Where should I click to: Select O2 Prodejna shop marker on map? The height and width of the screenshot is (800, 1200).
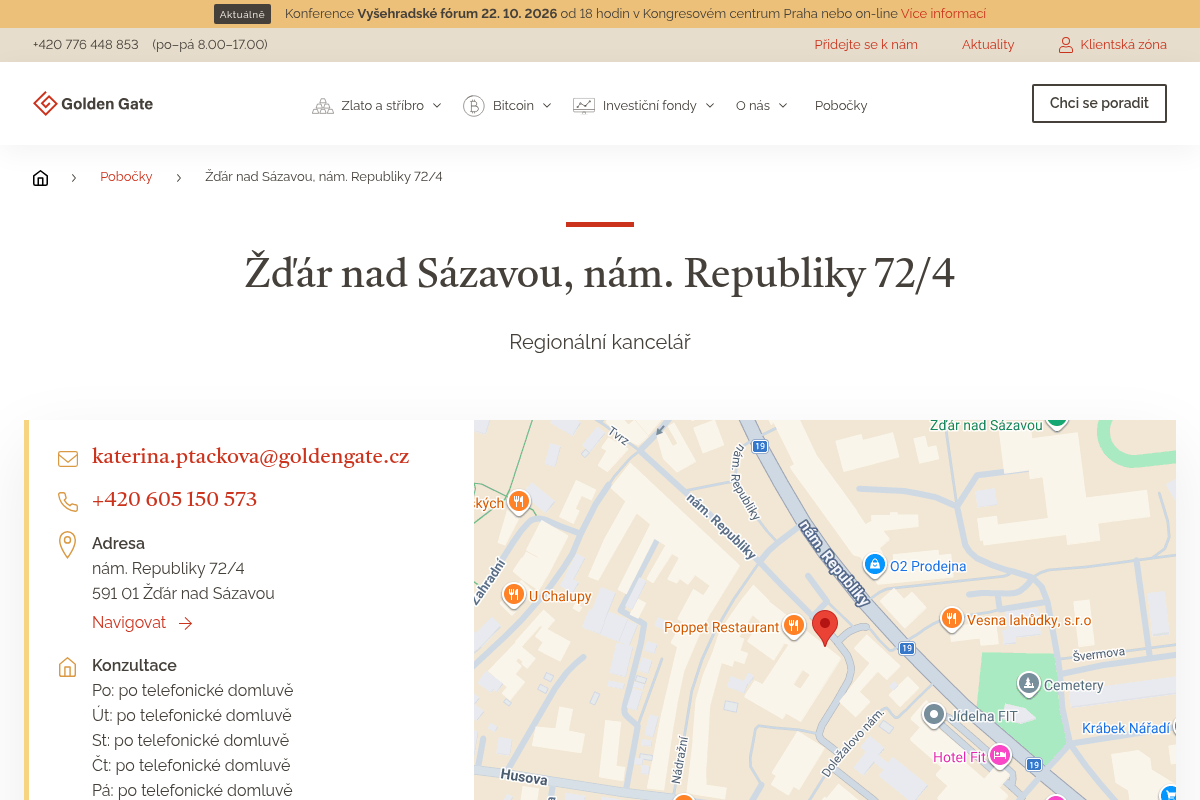[x=875, y=565]
